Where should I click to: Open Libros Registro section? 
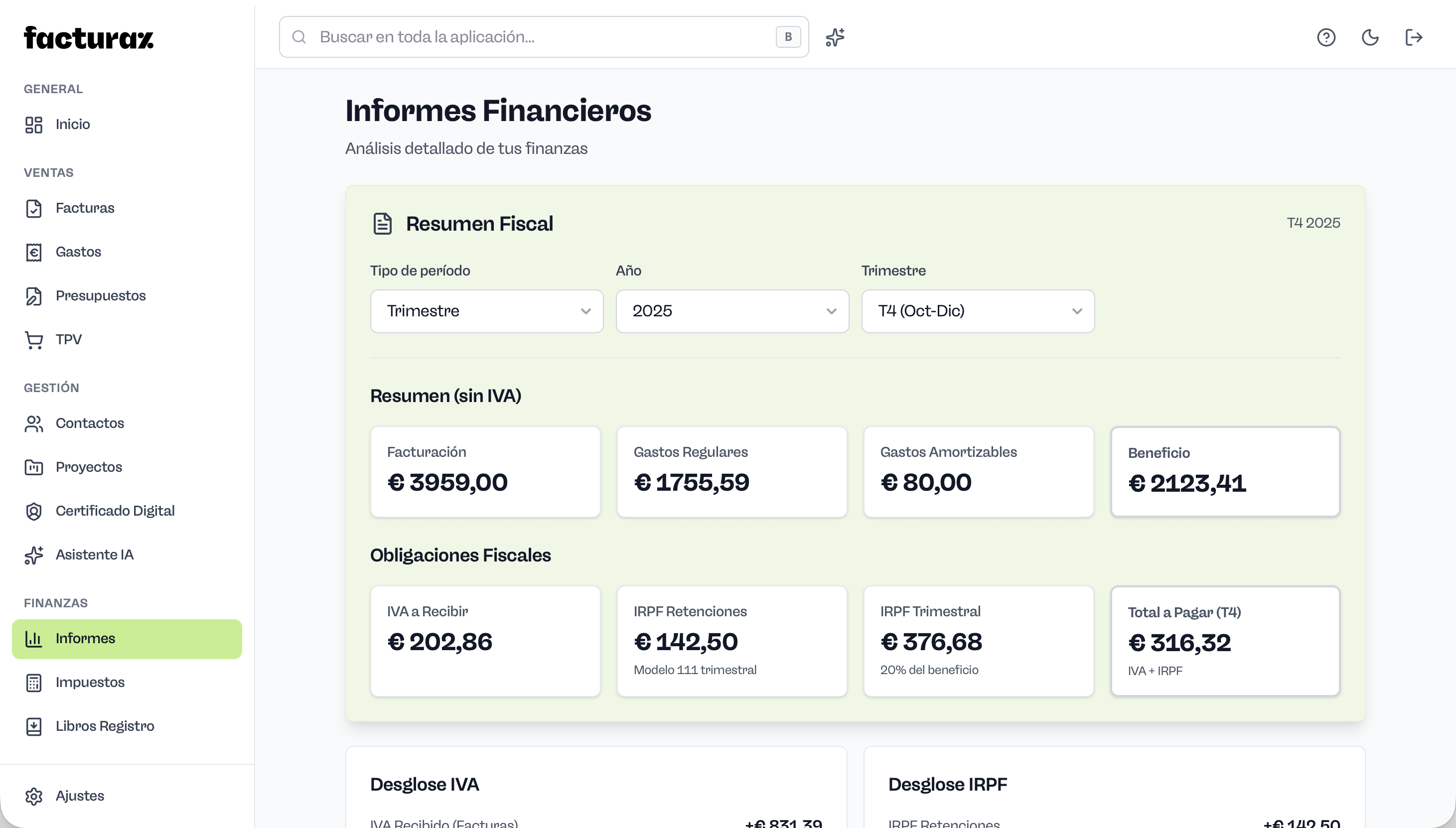pos(105,726)
